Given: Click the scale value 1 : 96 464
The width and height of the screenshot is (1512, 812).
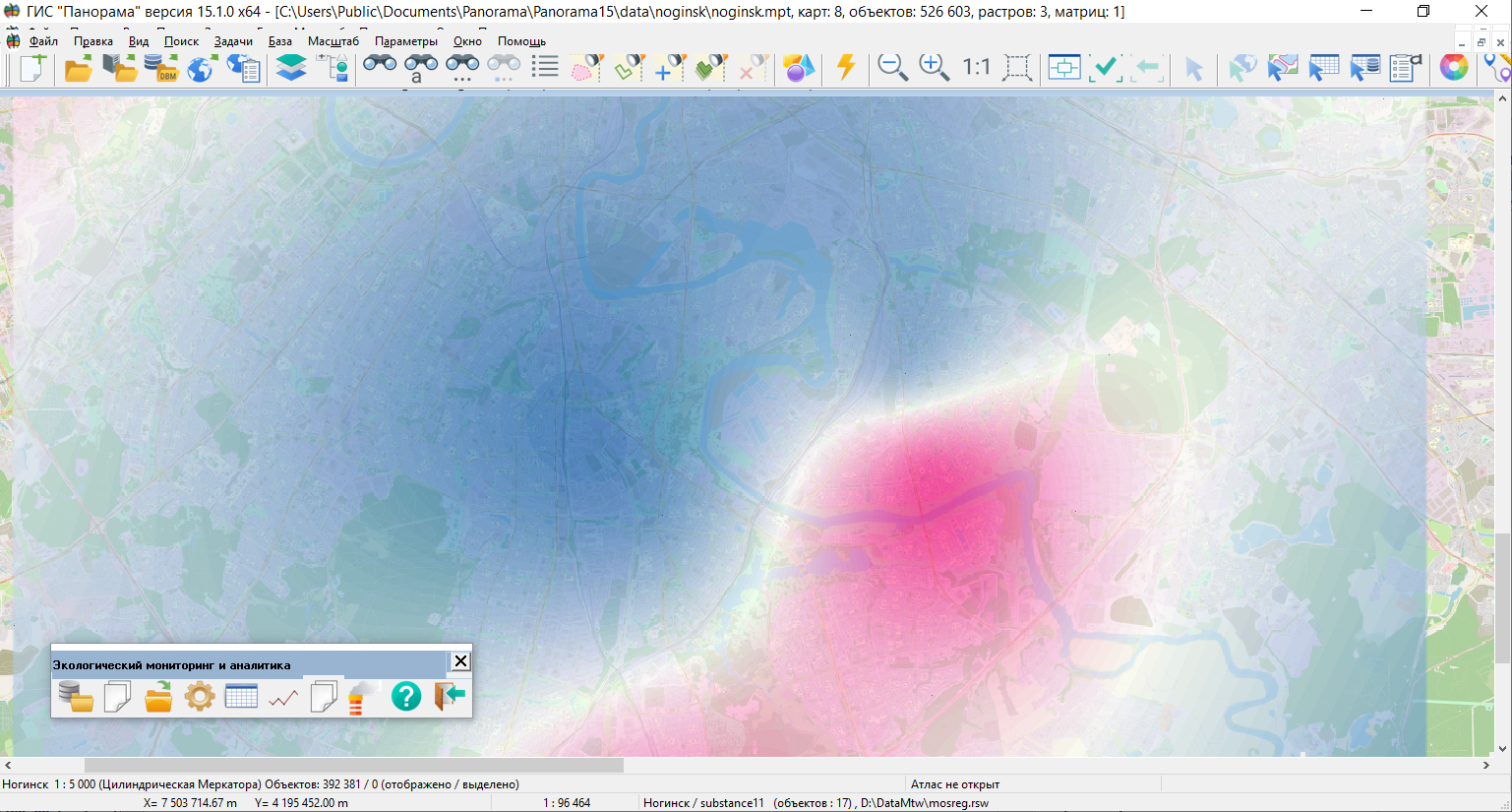Looking at the screenshot, I should pyautogui.click(x=567, y=803).
